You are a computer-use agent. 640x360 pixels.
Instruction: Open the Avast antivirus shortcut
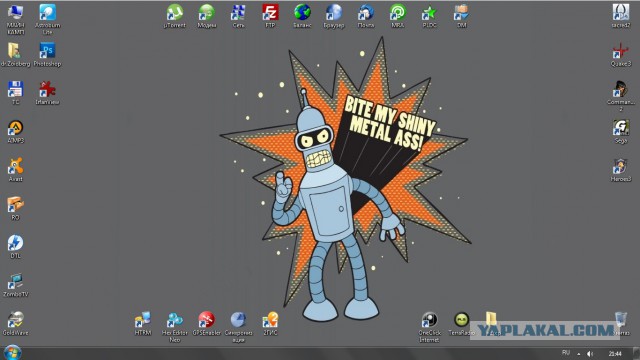click(16, 166)
